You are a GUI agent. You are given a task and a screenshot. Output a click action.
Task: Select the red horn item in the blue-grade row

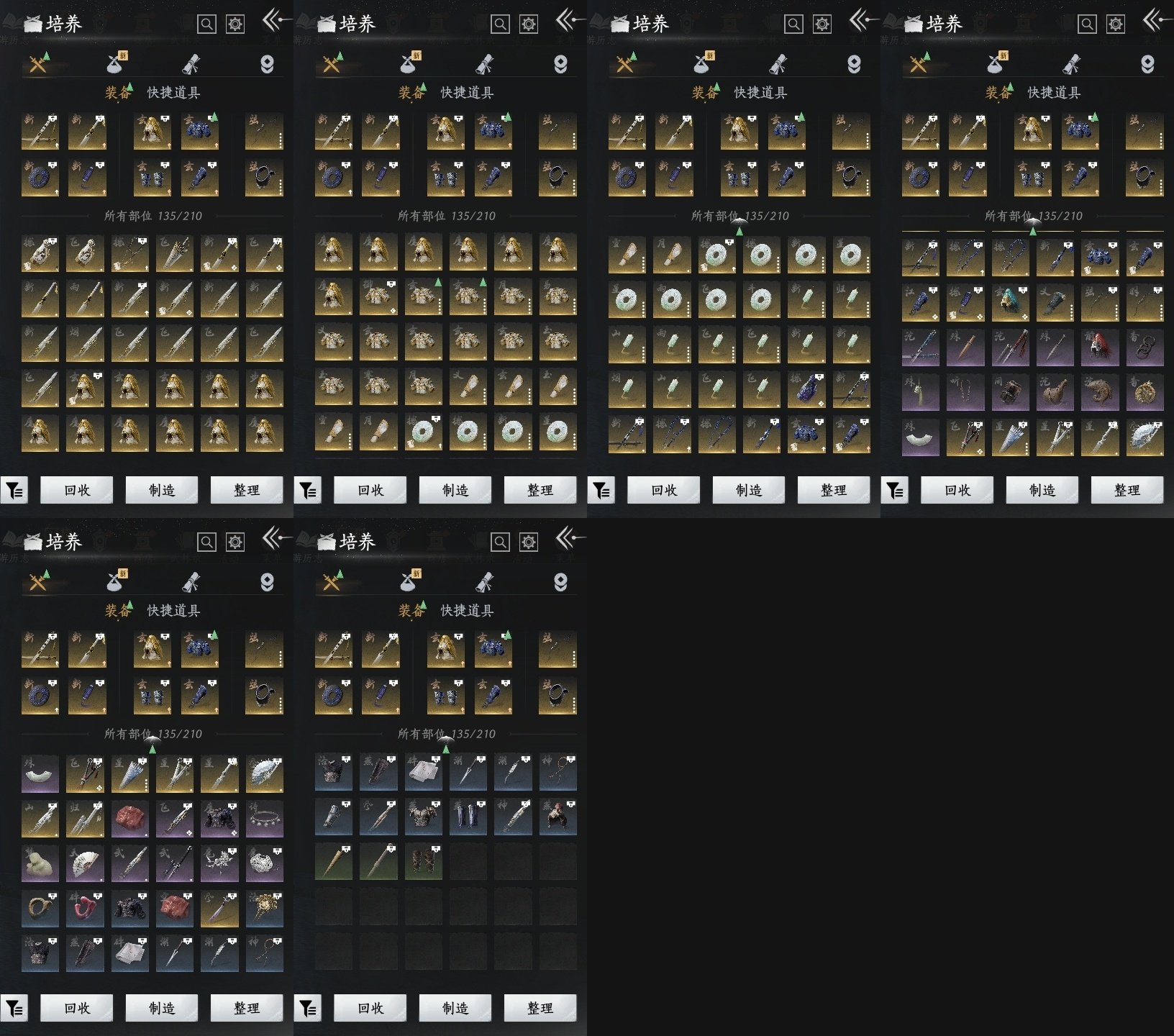85,909
